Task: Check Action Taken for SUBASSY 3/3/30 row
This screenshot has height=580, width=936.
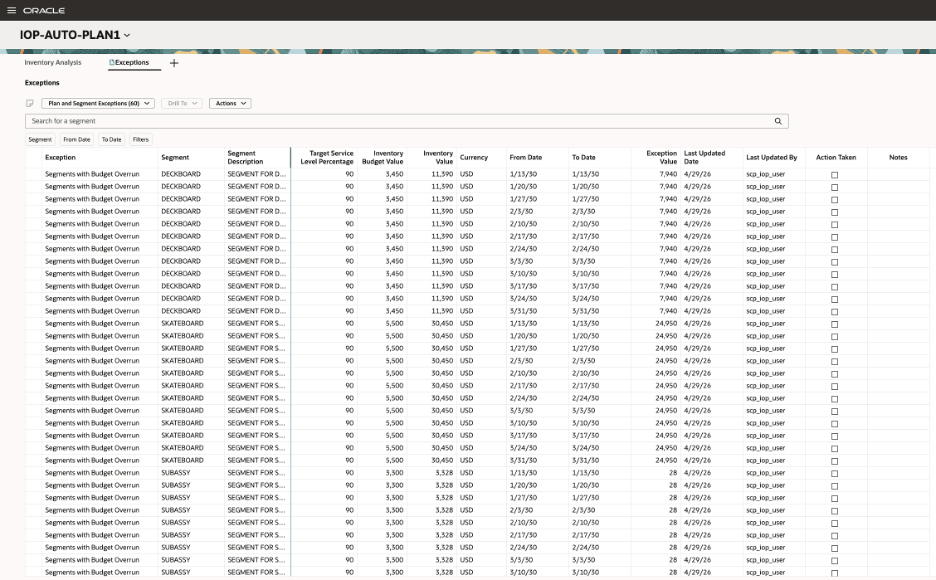Action: tap(835, 561)
